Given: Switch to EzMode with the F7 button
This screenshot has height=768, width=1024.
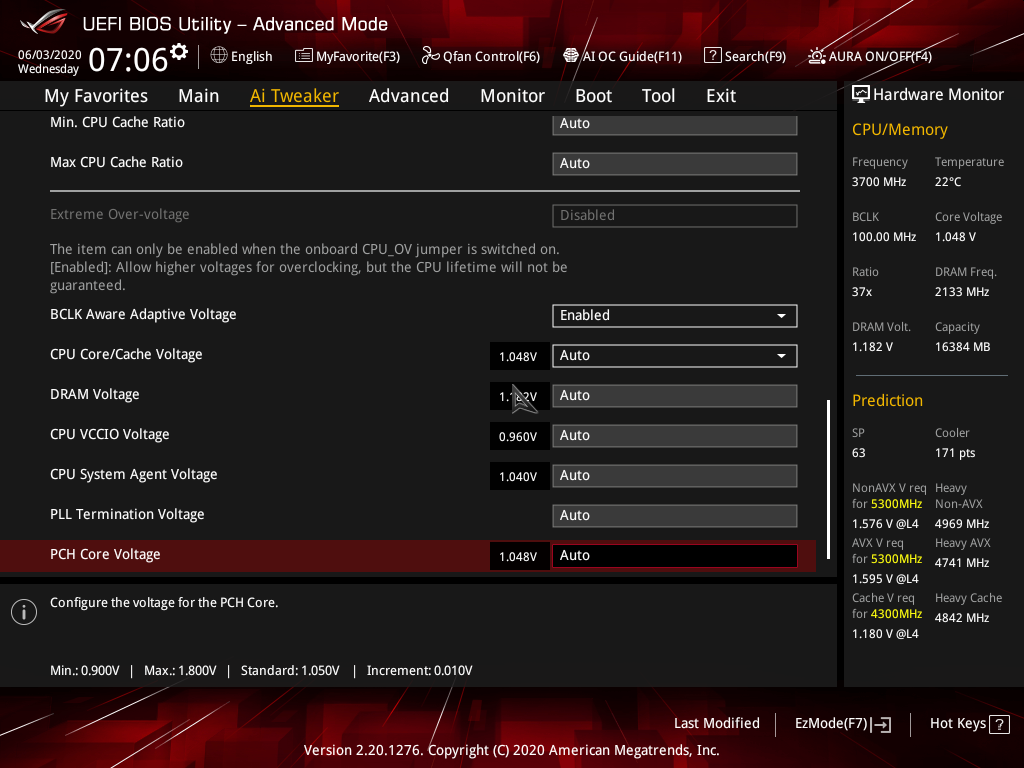Looking at the screenshot, I should coord(842,723).
